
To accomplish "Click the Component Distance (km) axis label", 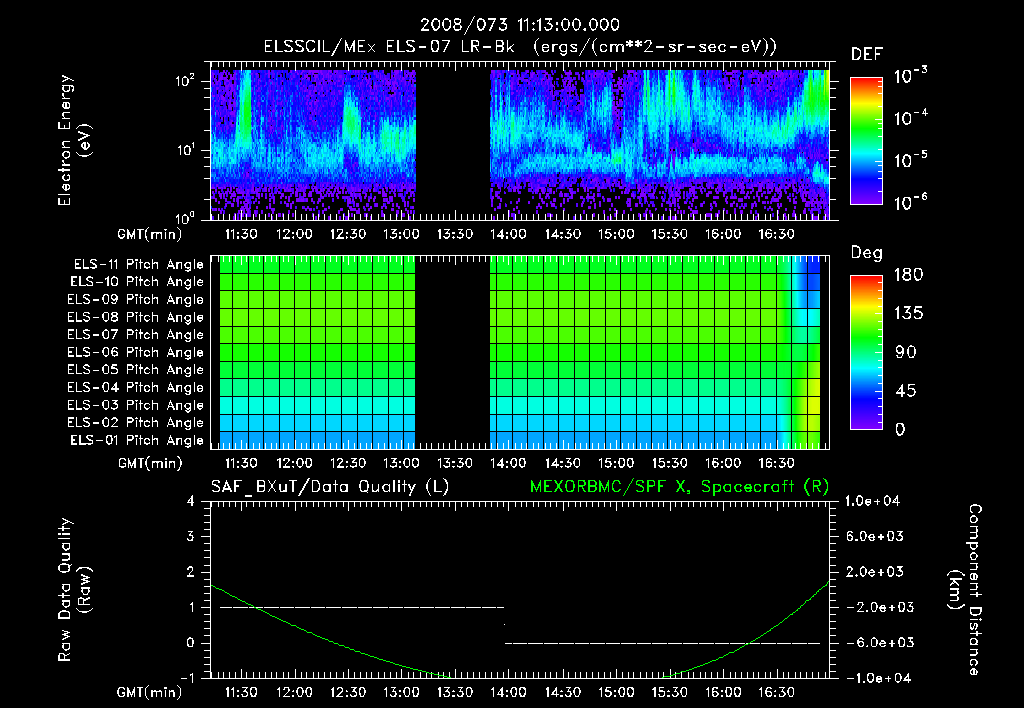I will pos(965,590).
